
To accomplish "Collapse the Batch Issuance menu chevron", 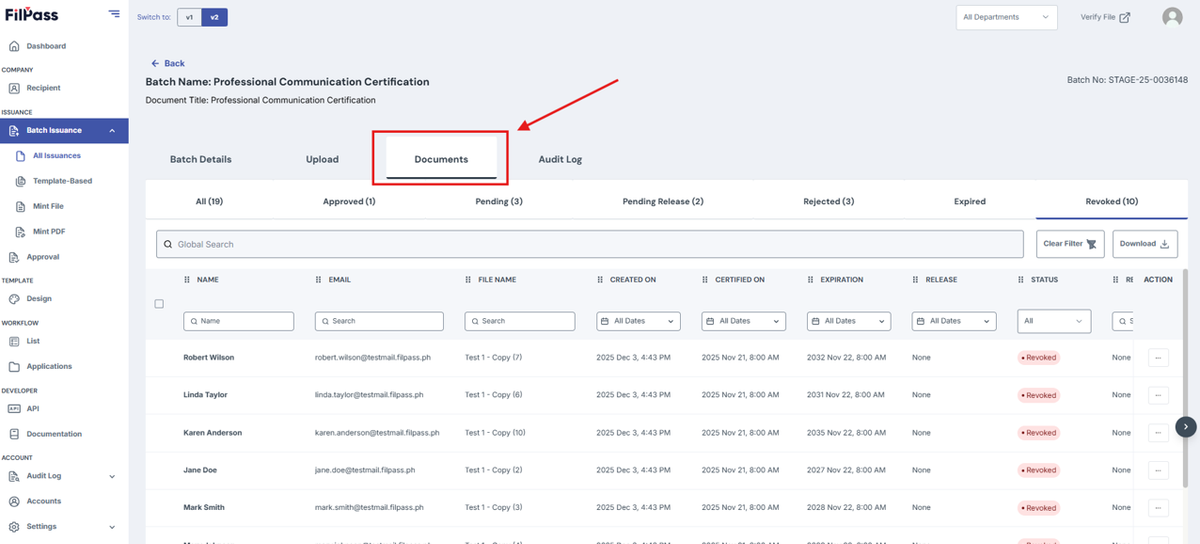I will 112,130.
